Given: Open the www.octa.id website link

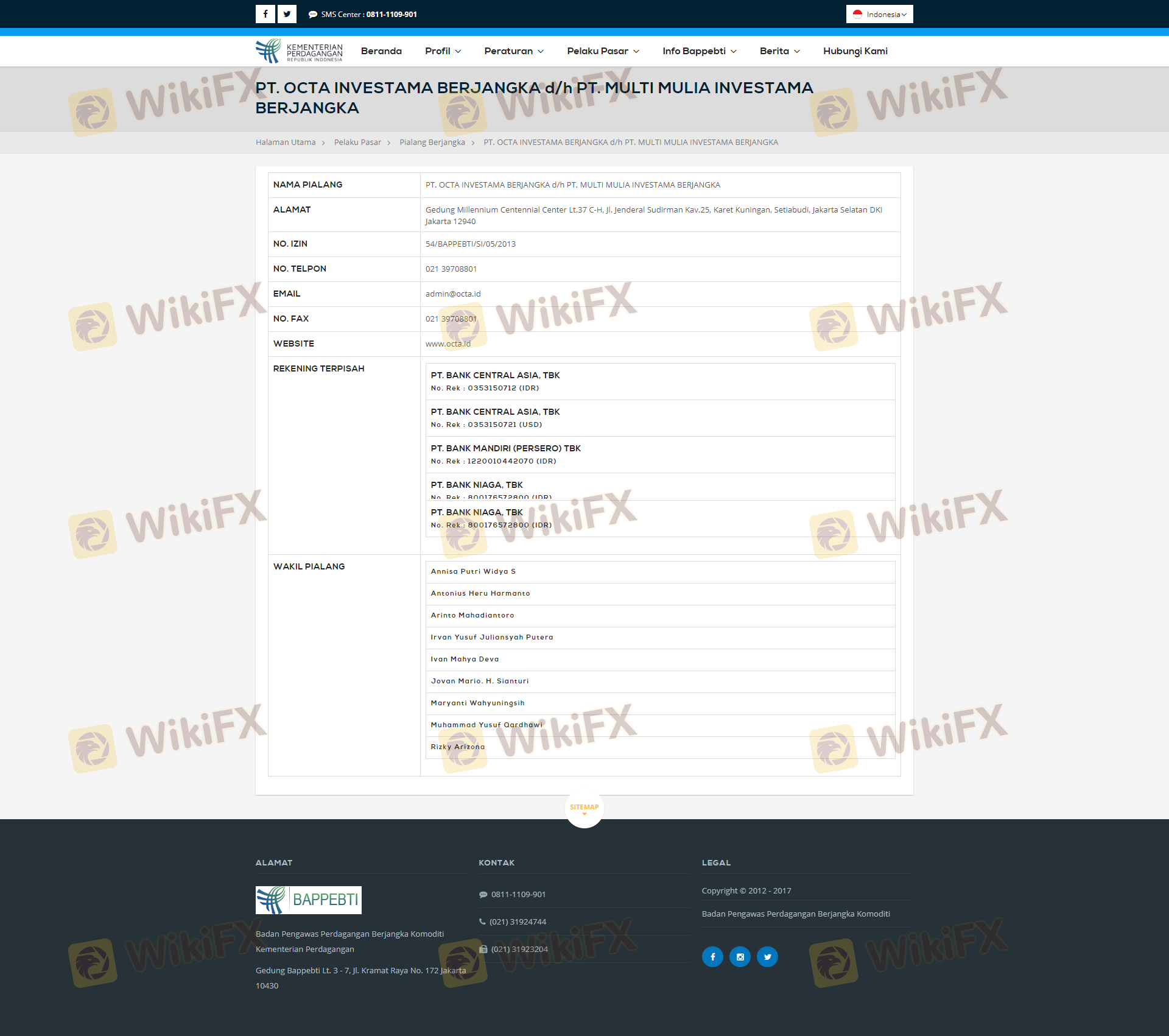Looking at the screenshot, I should coord(448,344).
